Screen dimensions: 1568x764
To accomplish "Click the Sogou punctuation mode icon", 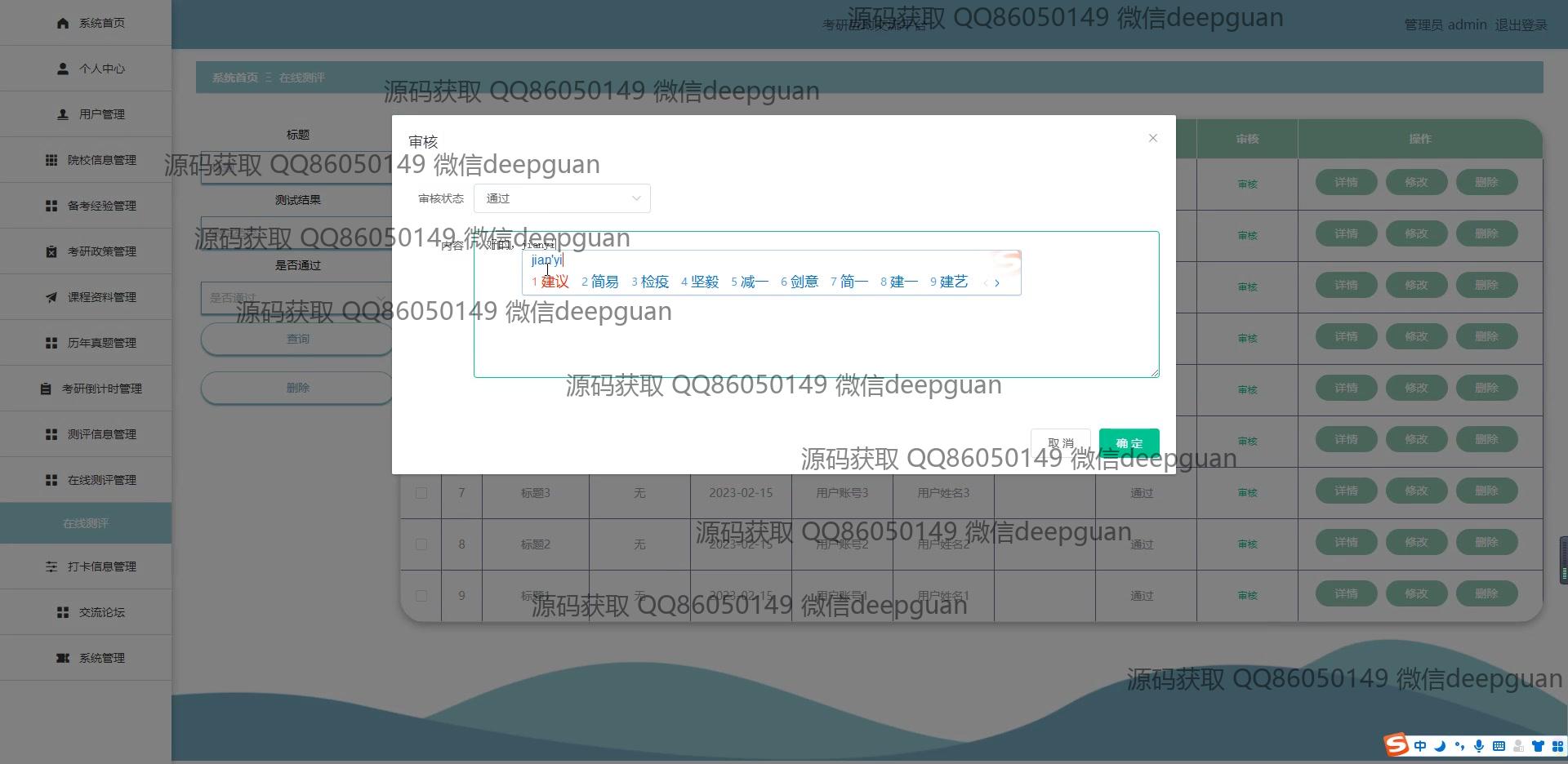I will click(x=1459, y=746).
